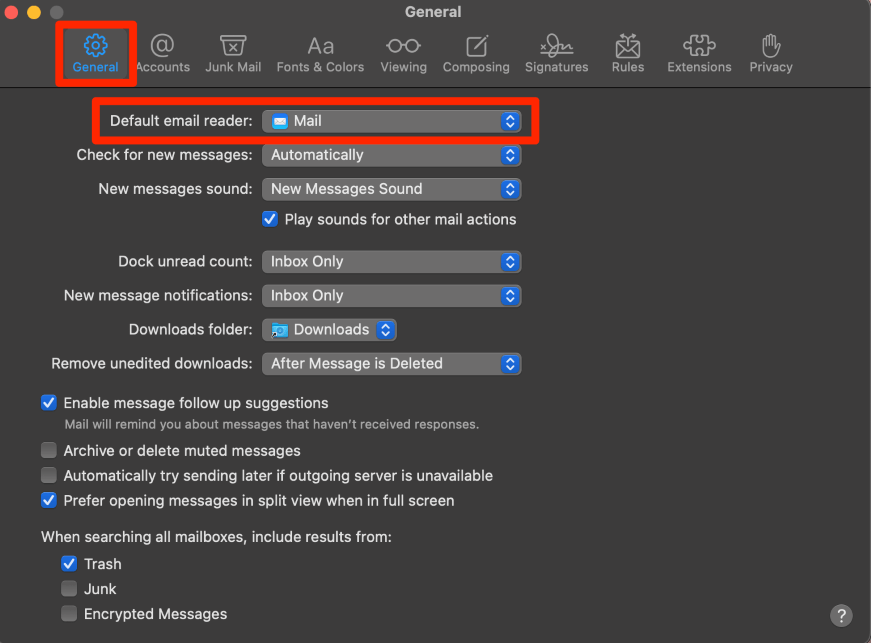Switch to the Extensions tab
This screenshot has width=871, height=643.
click(x=699, y=54)
